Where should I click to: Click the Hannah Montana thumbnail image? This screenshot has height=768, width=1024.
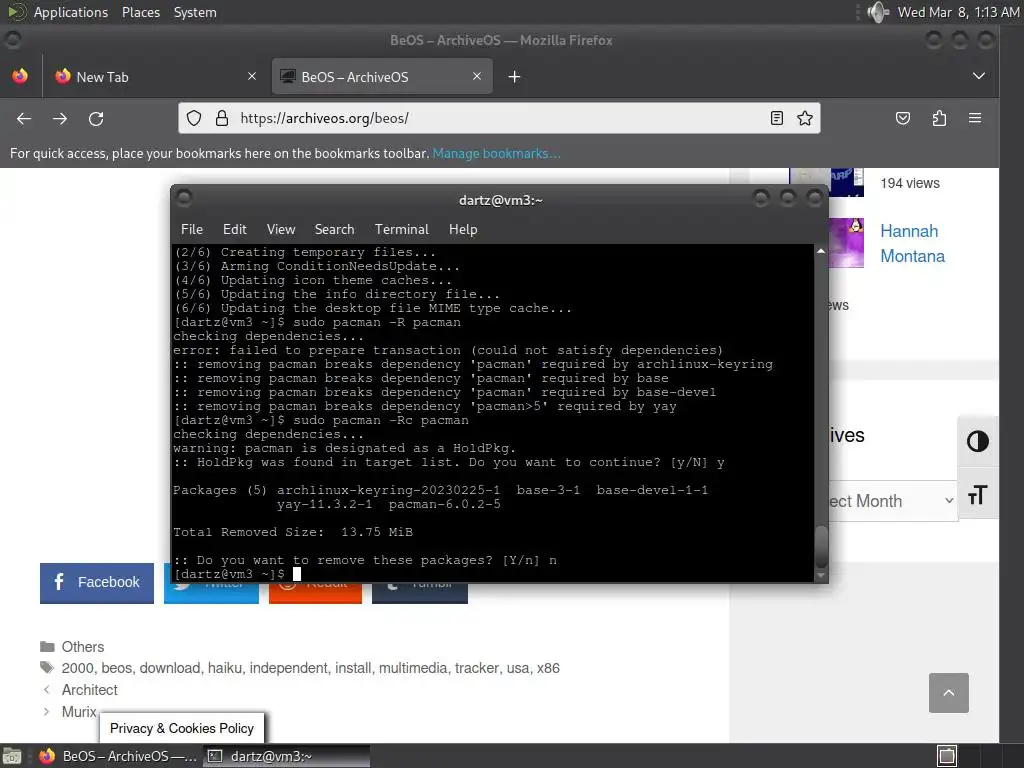(846, 243)
